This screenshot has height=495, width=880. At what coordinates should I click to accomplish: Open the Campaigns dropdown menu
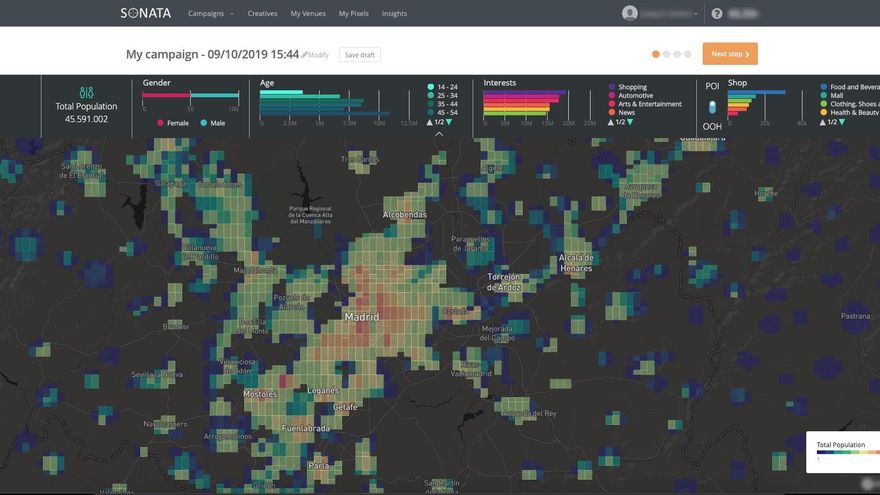tap(210, 14)
